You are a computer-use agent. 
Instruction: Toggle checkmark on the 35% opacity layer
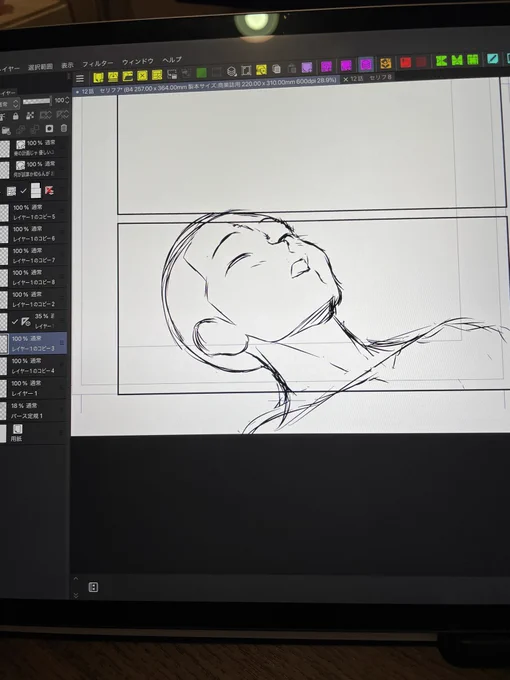[x=15, y=321]
